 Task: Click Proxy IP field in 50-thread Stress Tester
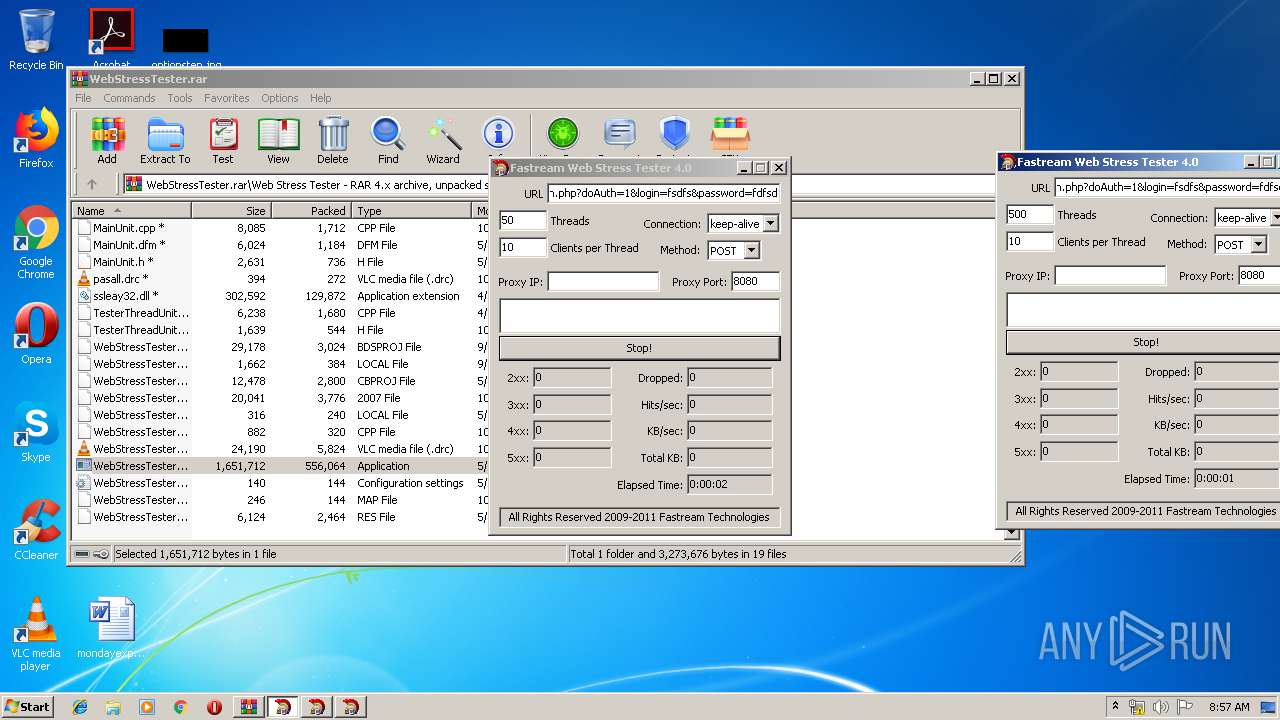click(603, 282)
